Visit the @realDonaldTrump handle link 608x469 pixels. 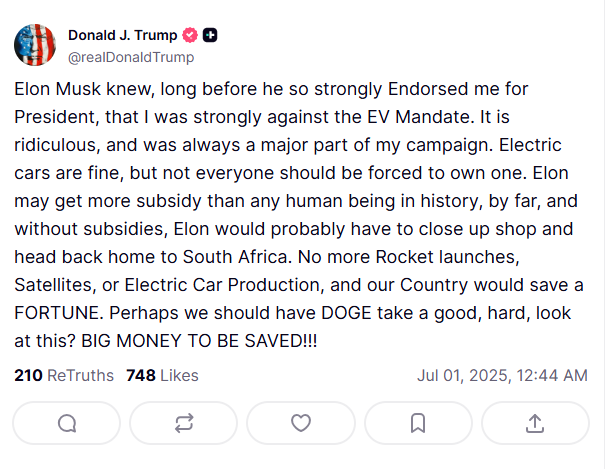point(131,57)
